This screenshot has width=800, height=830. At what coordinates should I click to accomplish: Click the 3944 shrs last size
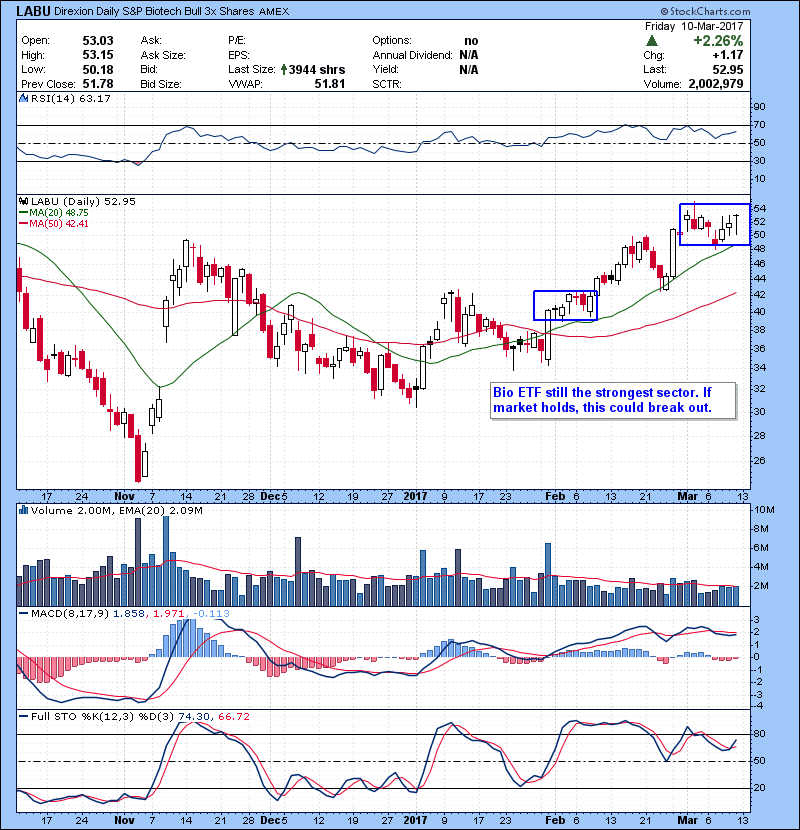pos(317,69)
